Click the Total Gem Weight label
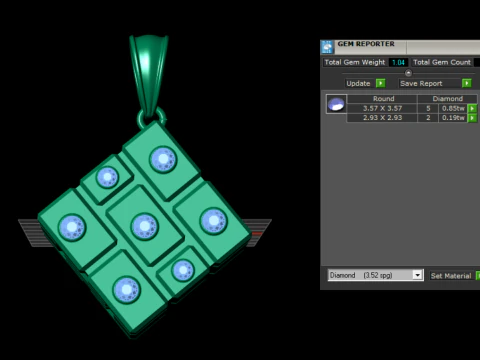 point(355,62)
